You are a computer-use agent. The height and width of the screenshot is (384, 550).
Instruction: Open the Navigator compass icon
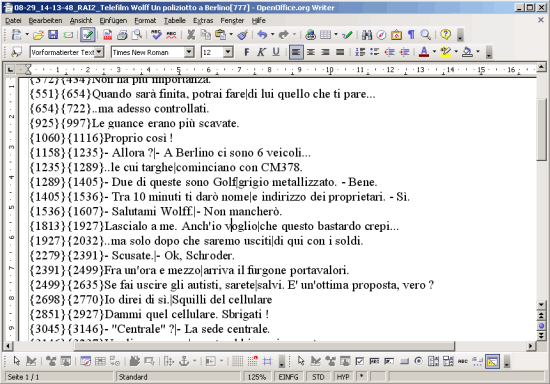(381, 34)
